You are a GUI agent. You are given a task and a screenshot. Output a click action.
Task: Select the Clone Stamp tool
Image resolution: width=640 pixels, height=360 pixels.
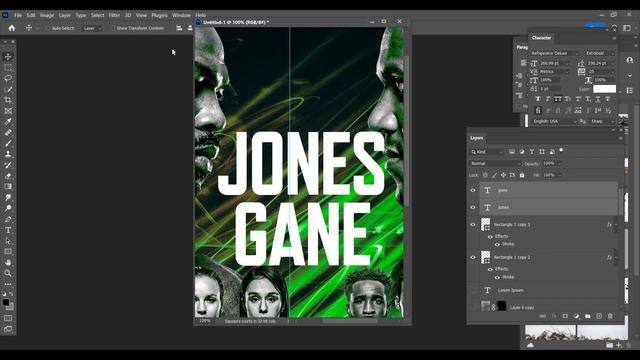(x=8, y=154)
